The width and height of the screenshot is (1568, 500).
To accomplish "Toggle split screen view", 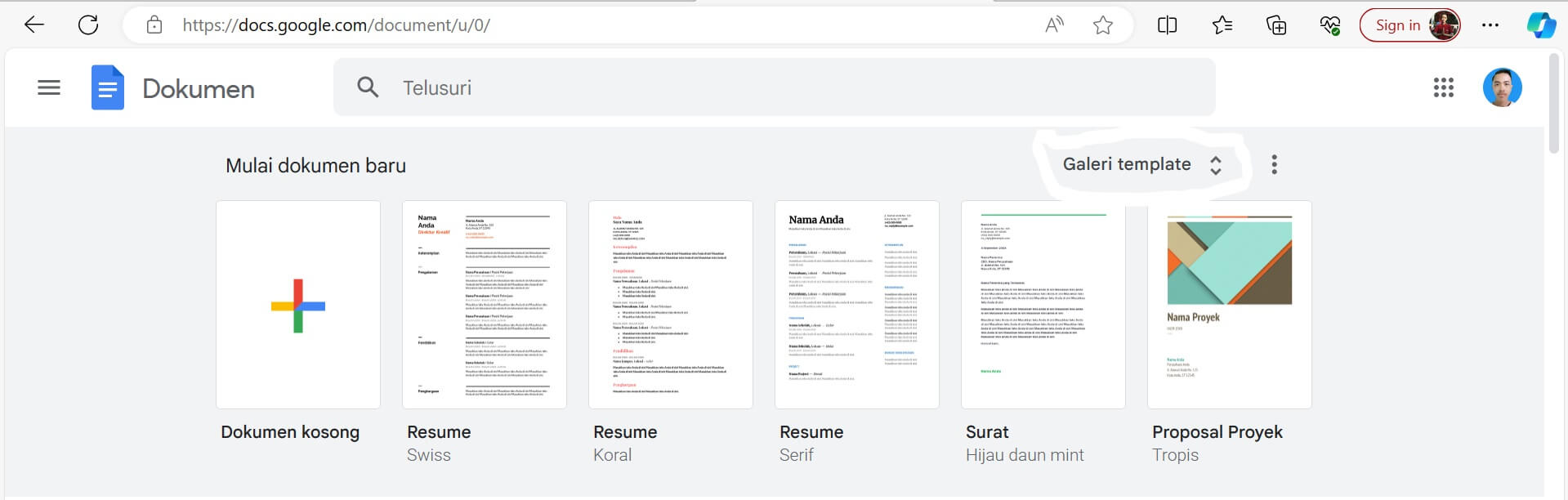I will (x=1167, y=25).
